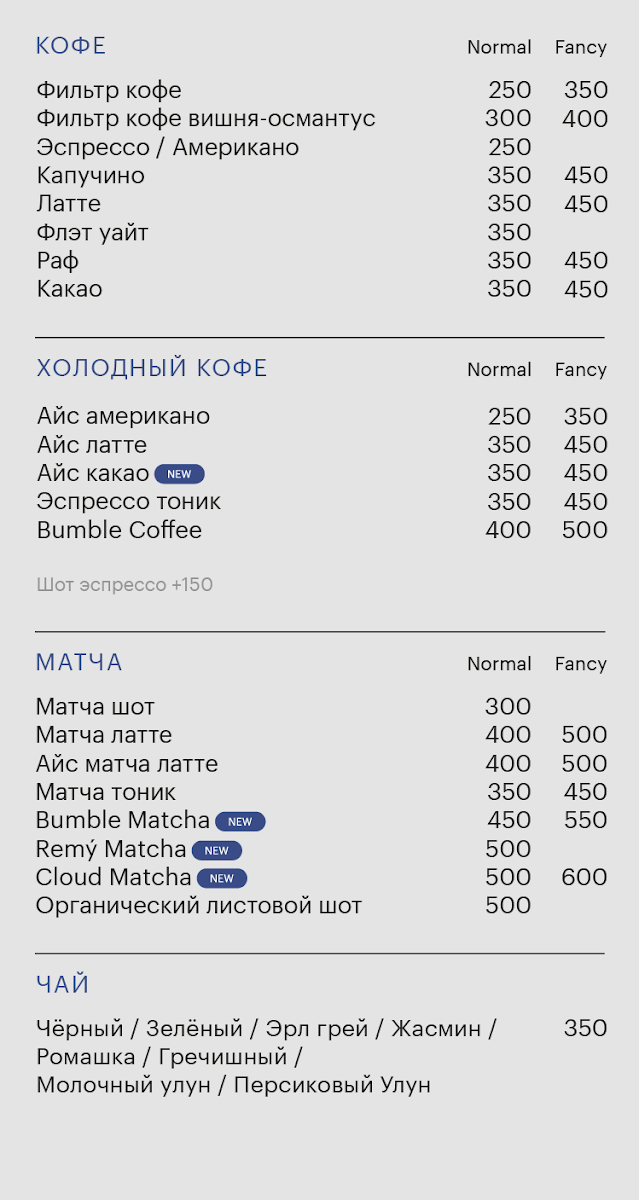Choose the Фильтр кофе вишня-османтус item
This screenshot has height=1200, width=639.
(206, 119)
